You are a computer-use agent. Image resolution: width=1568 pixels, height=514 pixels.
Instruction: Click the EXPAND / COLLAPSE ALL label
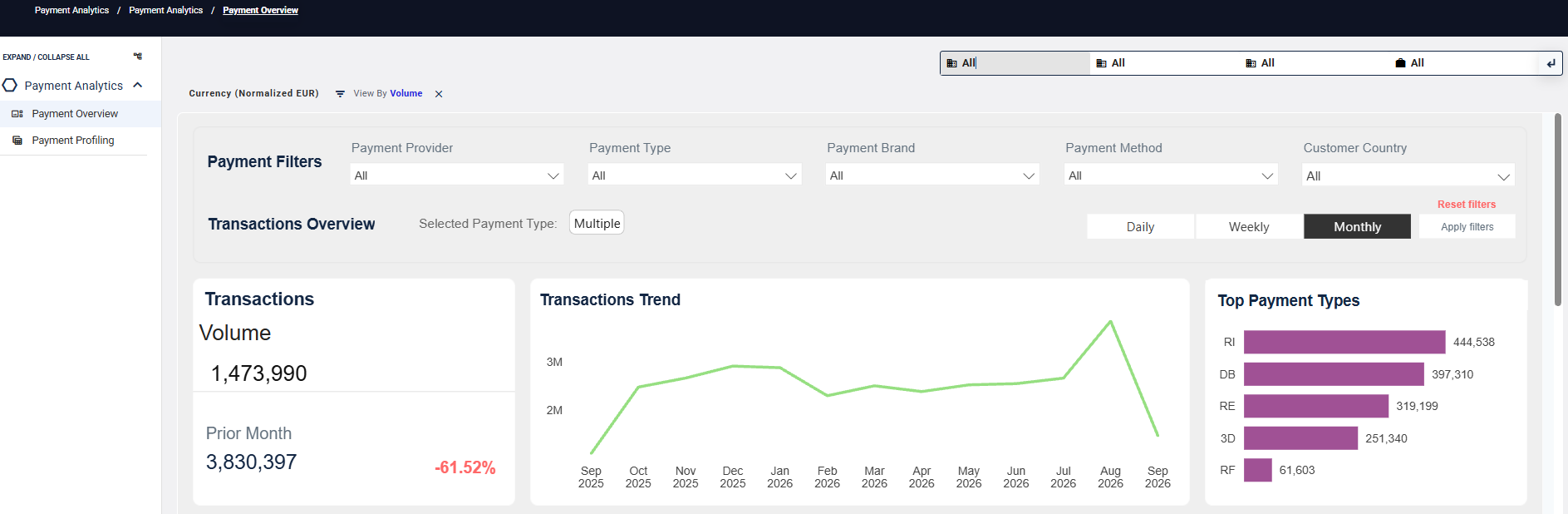pyautogui.click(x=46, y=57)
